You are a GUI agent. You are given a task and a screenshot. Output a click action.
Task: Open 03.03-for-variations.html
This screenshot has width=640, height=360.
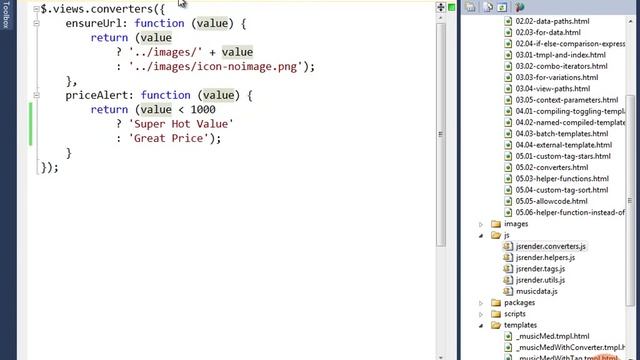coord(557,77)
